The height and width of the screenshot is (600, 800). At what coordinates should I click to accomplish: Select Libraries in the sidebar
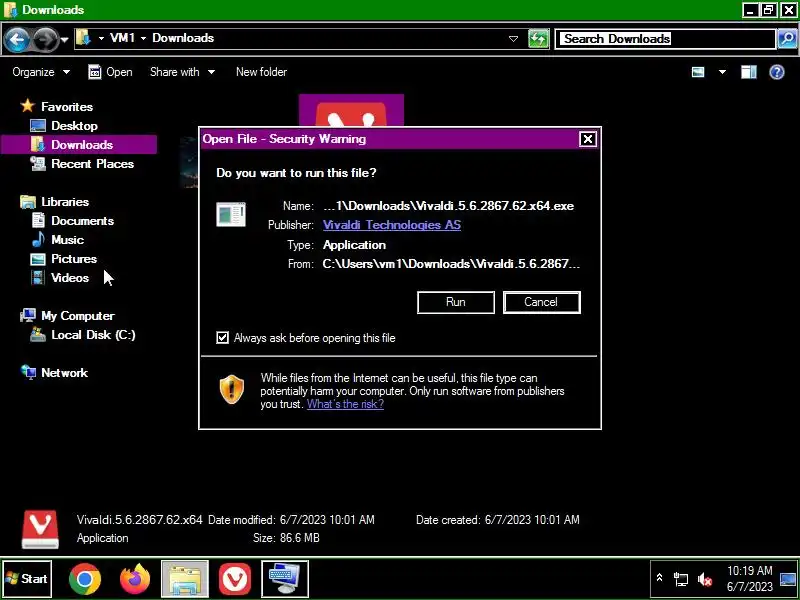click(65, 202)
